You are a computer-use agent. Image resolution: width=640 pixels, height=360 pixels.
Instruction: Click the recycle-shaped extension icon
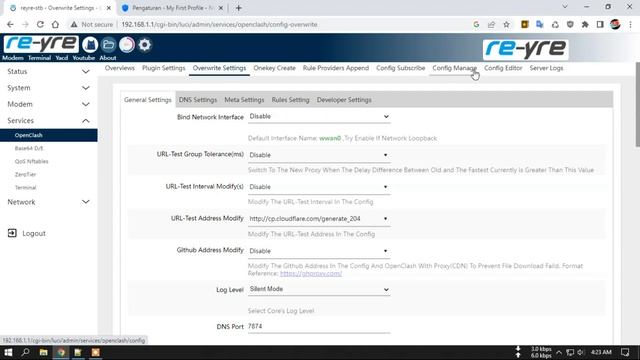pos(555,24)
